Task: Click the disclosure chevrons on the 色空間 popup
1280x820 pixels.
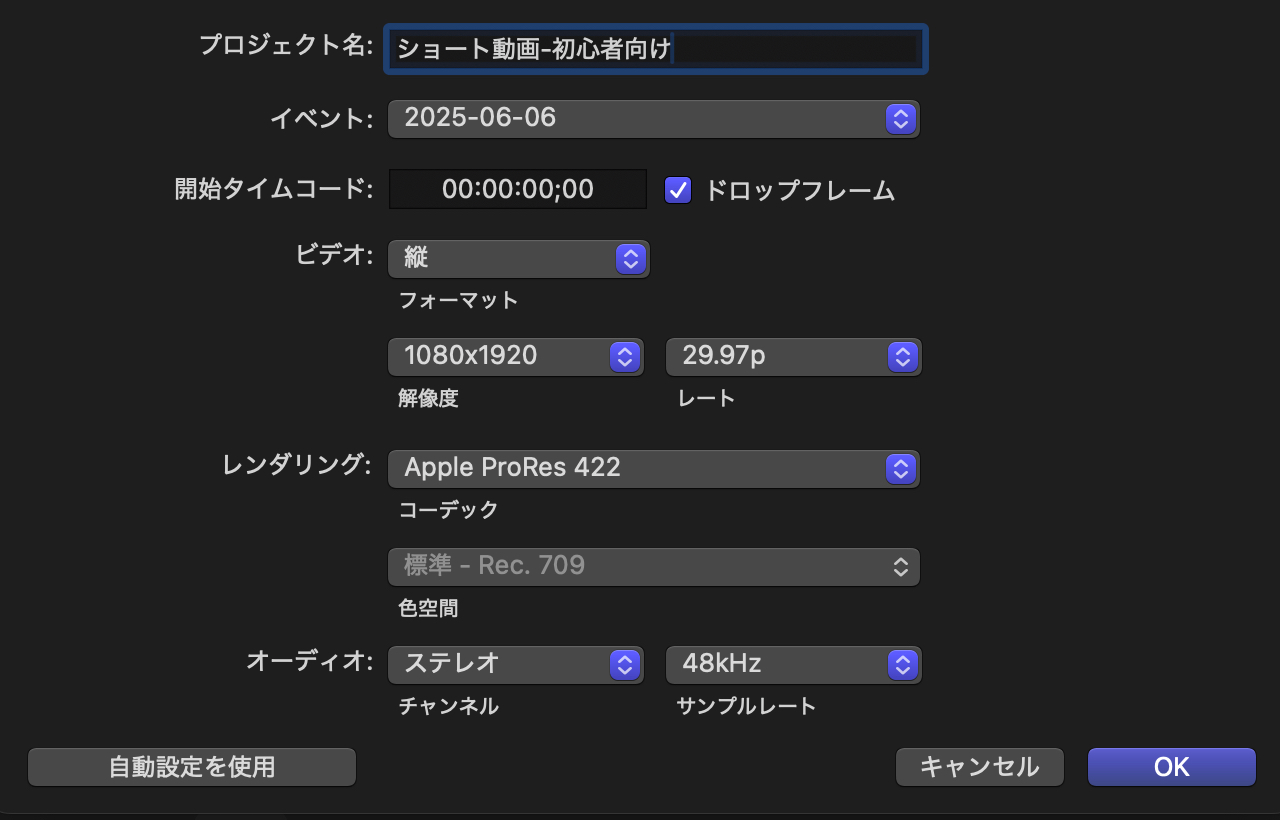Action: tap(901, 566)
